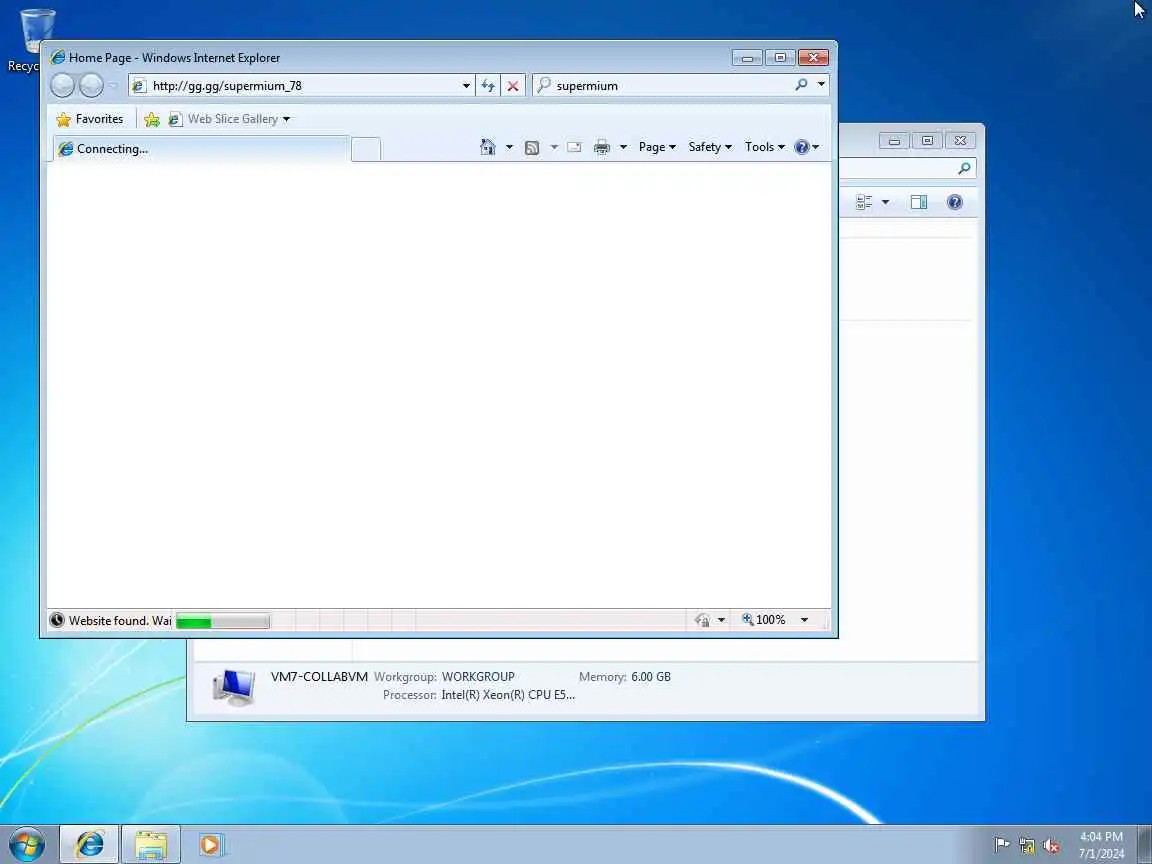Click the Protected Mode zone icon in status bar
This screenshot has height=864, width=1152.
coord(702,620)
